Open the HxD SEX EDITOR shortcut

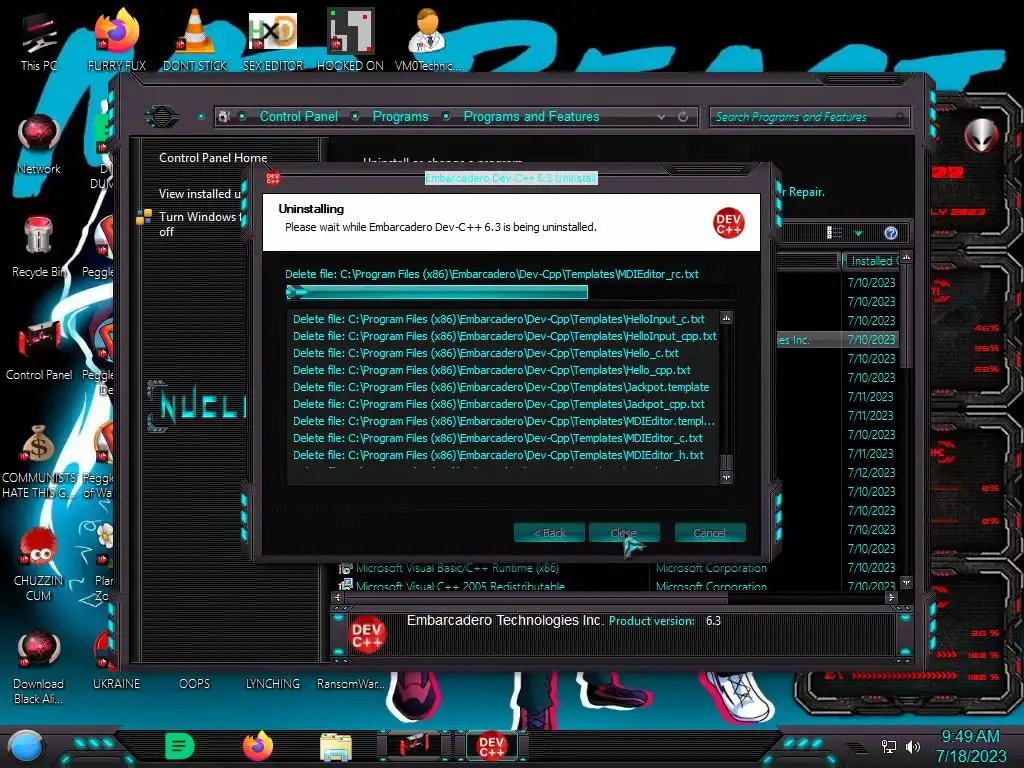coord(273,40)
